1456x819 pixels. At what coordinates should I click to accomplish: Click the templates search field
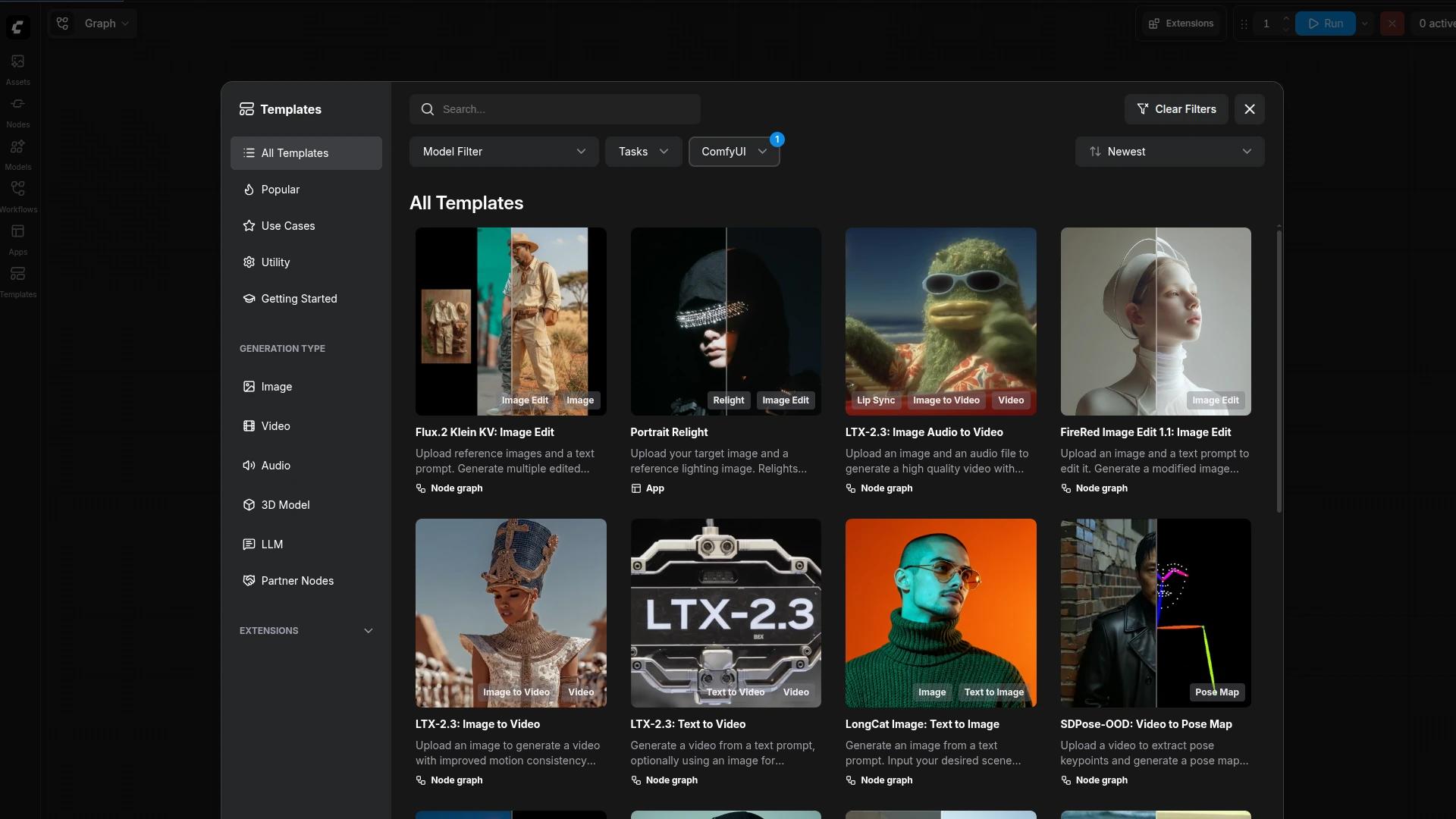click(x=555, y=108)
